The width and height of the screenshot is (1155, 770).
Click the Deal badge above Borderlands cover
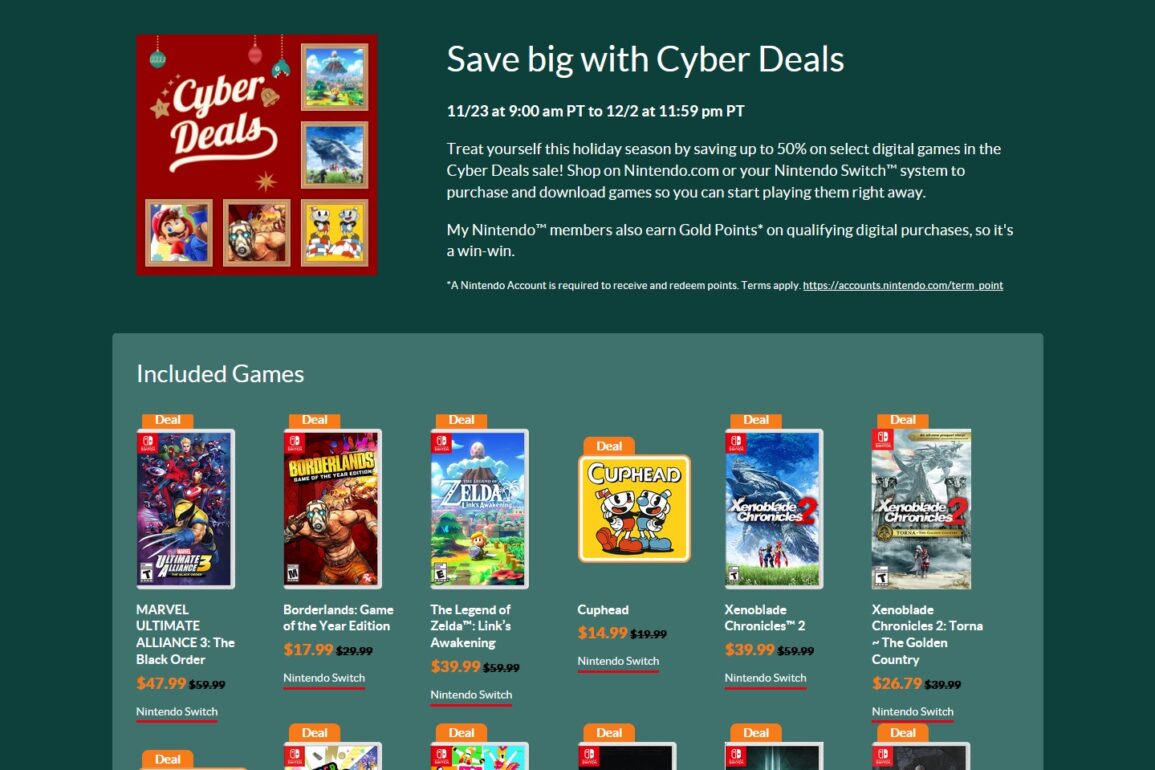[x=315, y=420]
